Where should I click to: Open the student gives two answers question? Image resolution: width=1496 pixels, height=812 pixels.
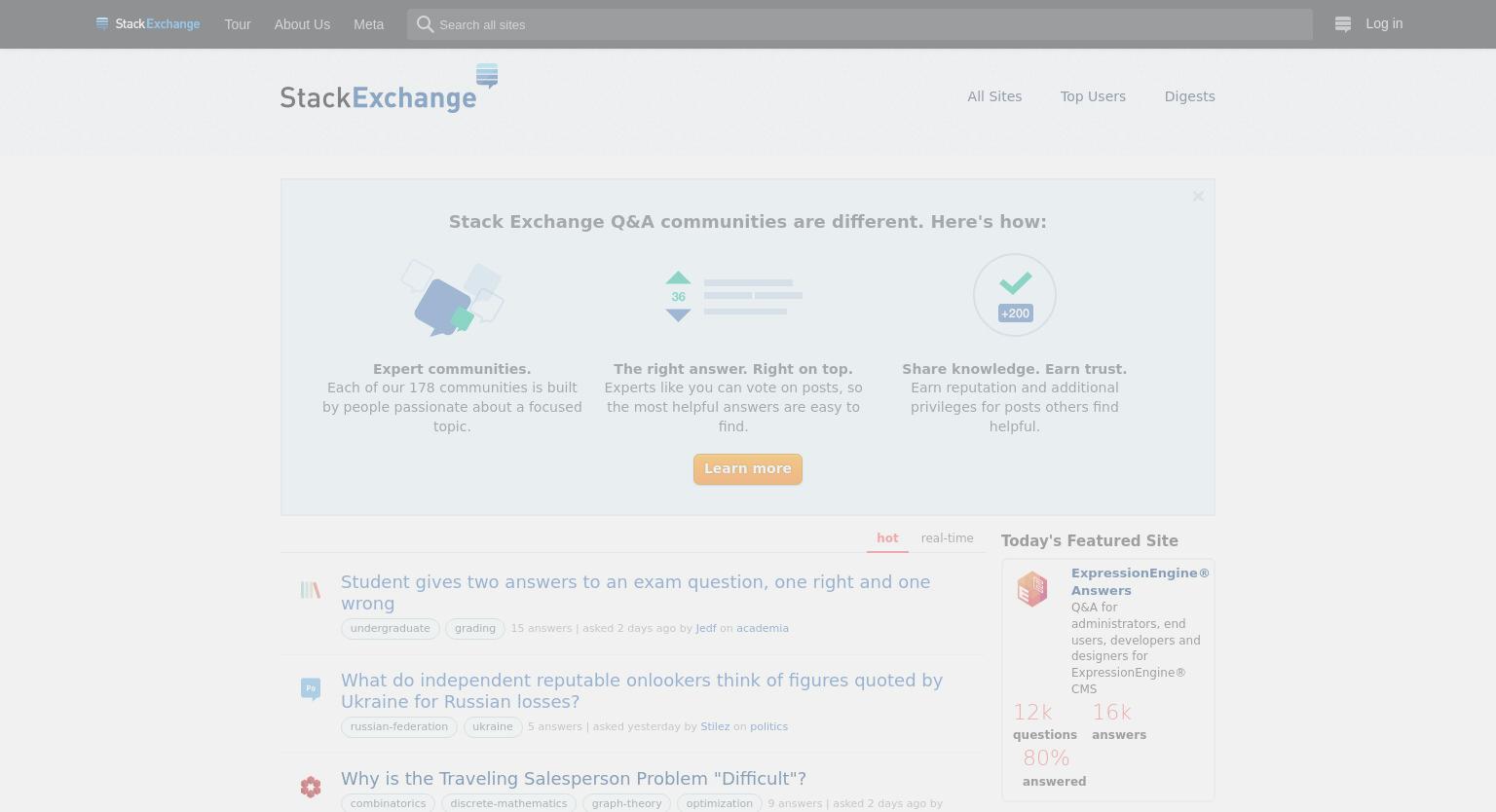pos(635,593)
